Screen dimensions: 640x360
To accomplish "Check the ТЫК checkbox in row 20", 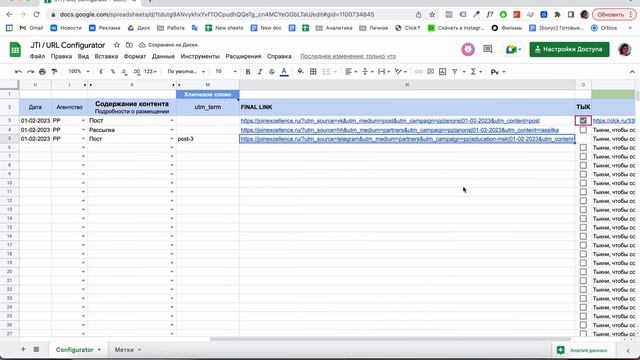I will click(x=583, y=272).
